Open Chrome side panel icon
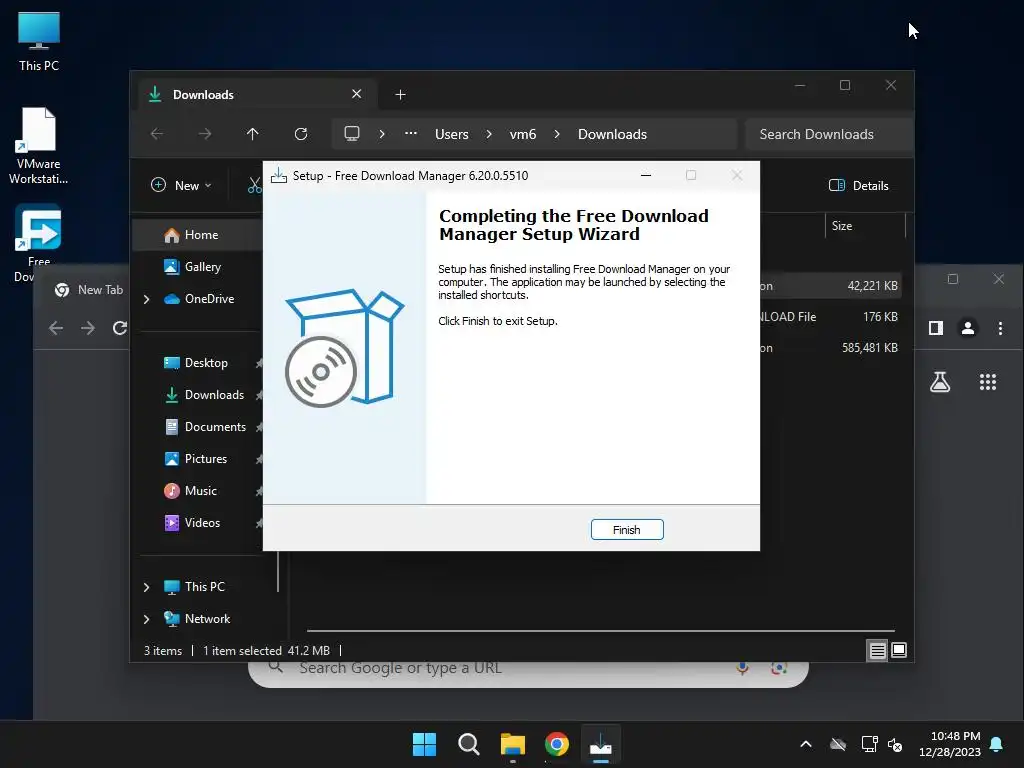The height and width of the screenshot is (768, 1024). pos(936,328)
